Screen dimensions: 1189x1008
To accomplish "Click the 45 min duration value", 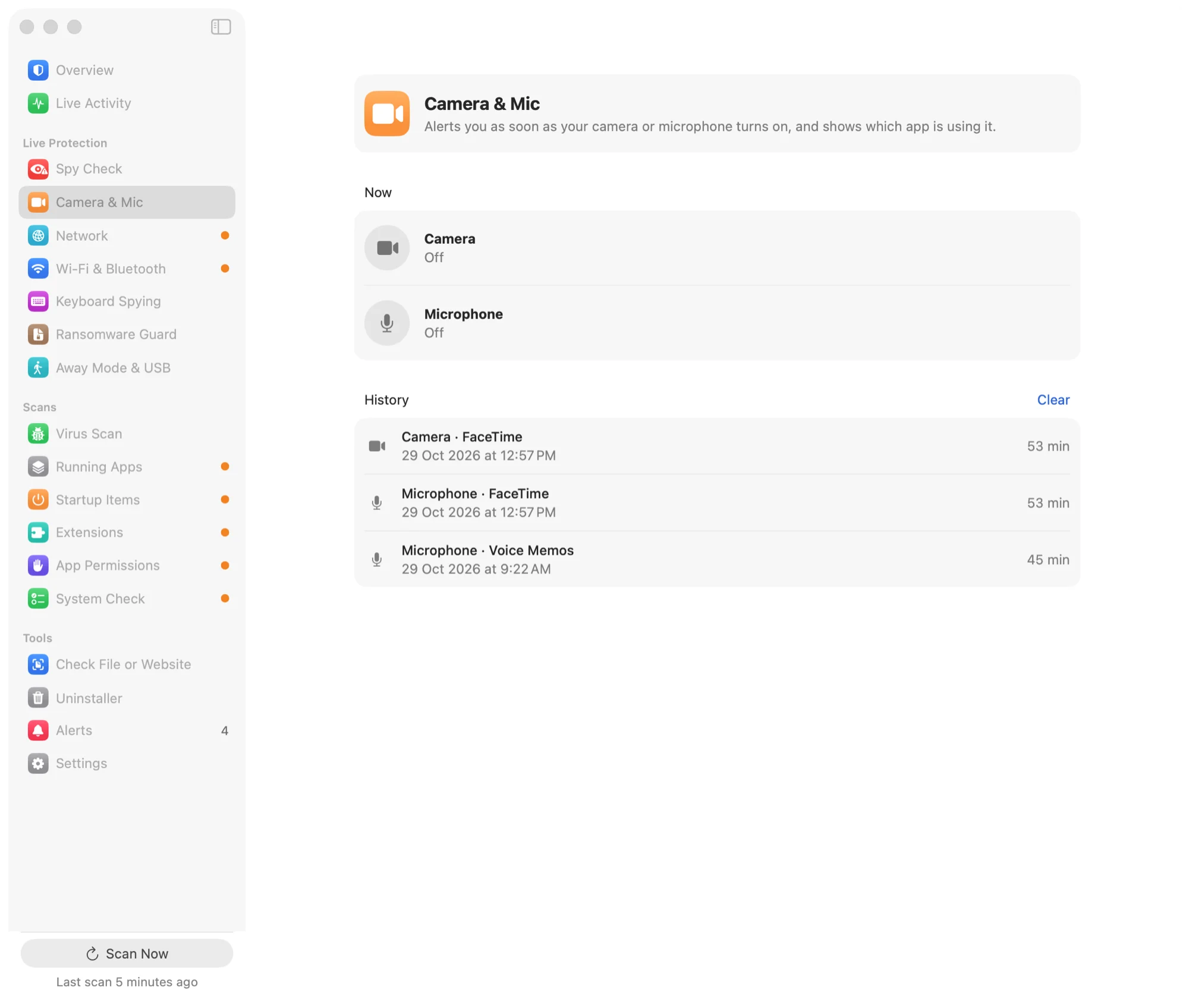I will (x=1048, y=560).
